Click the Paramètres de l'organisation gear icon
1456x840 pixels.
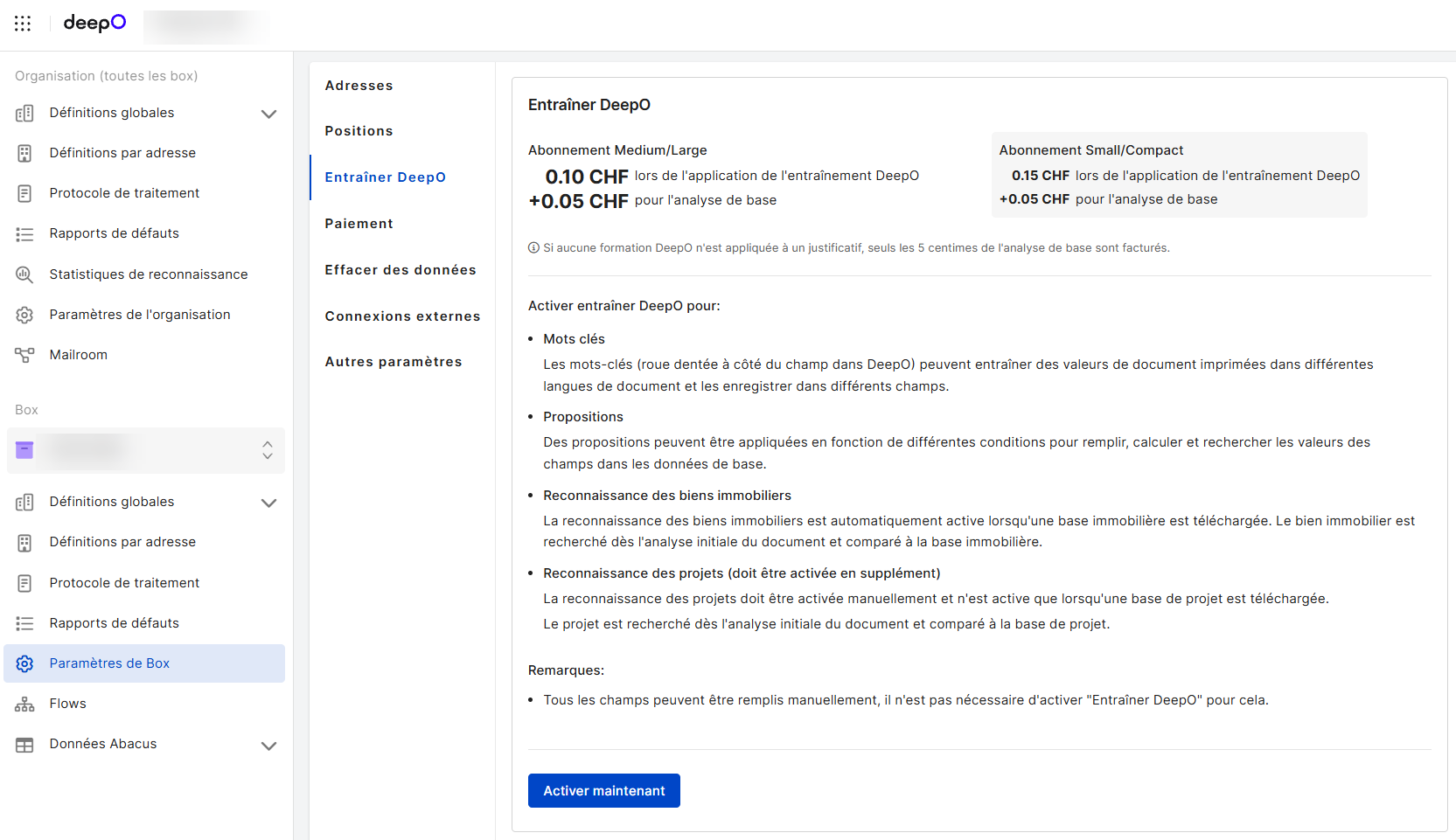24,315
